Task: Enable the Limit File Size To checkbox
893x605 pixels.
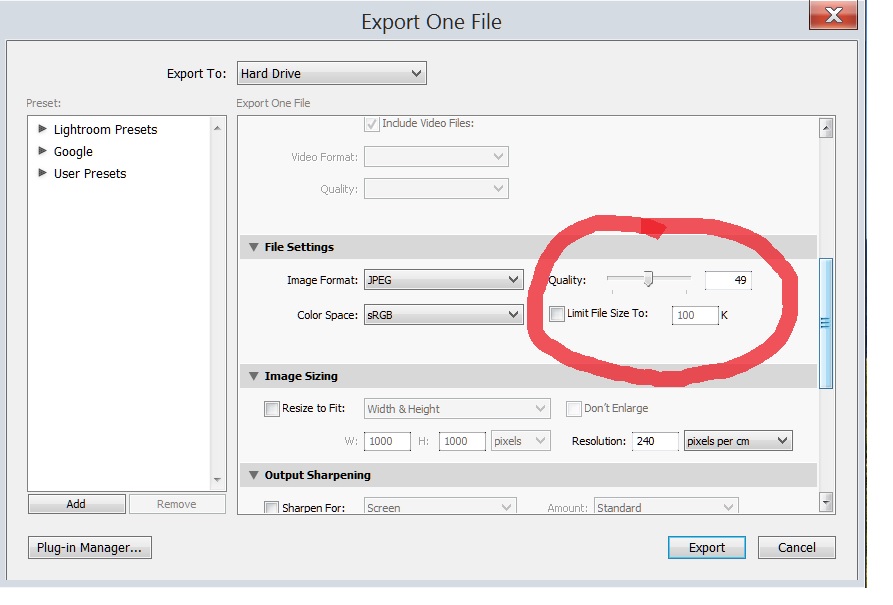Action: pos(557,314)
